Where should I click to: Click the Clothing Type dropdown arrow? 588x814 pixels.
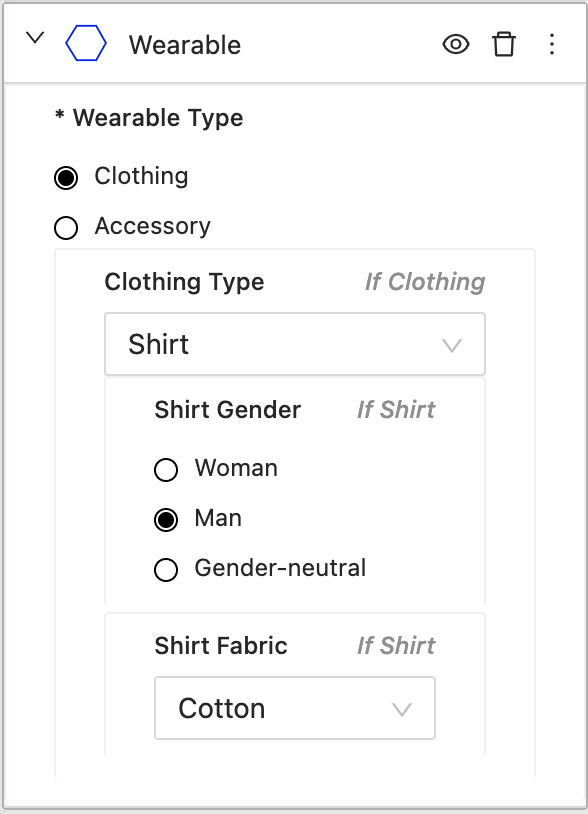pyautogui.click(x=452, y=345)
